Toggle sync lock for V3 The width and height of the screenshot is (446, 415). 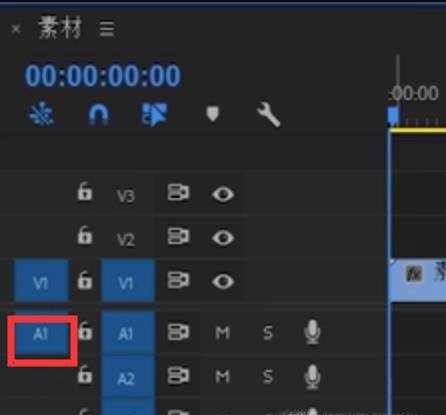click(x=178, y=192)
